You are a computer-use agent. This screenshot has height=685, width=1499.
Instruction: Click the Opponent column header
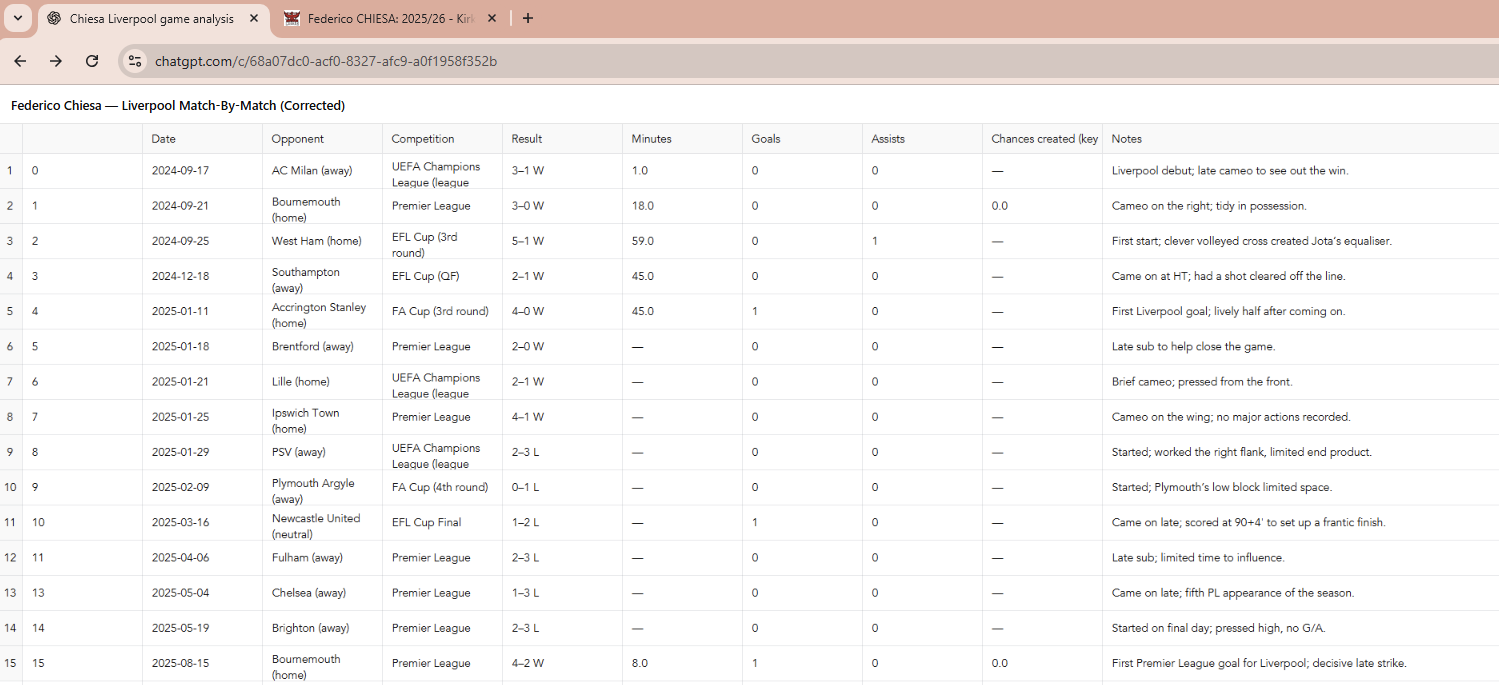[x=322, y=139]
